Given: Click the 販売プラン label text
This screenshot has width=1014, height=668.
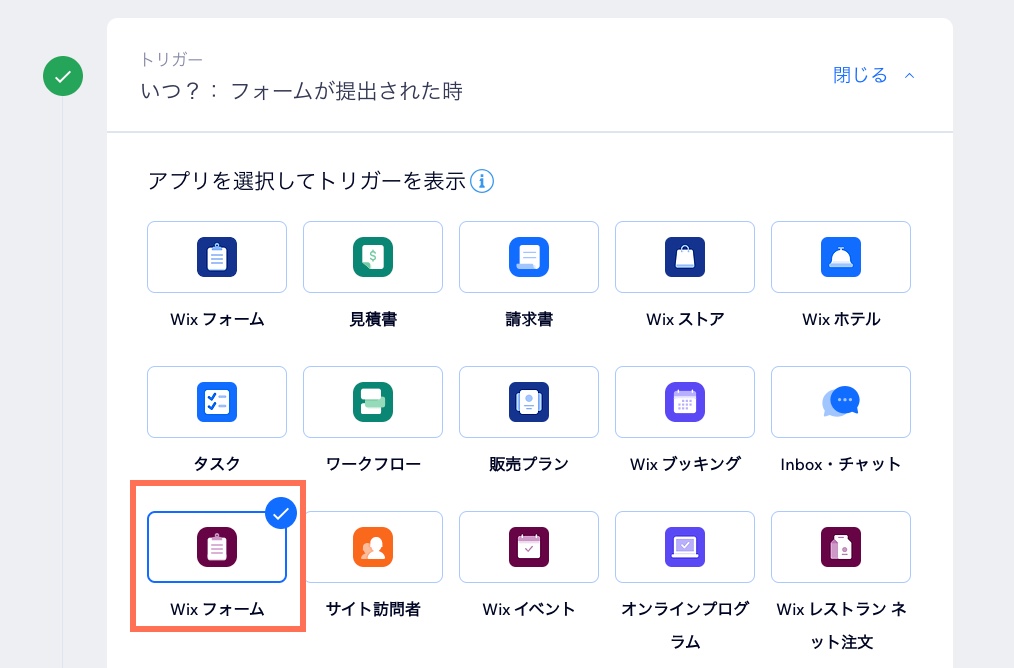Looking at the screenshot, I should (529, 464).
